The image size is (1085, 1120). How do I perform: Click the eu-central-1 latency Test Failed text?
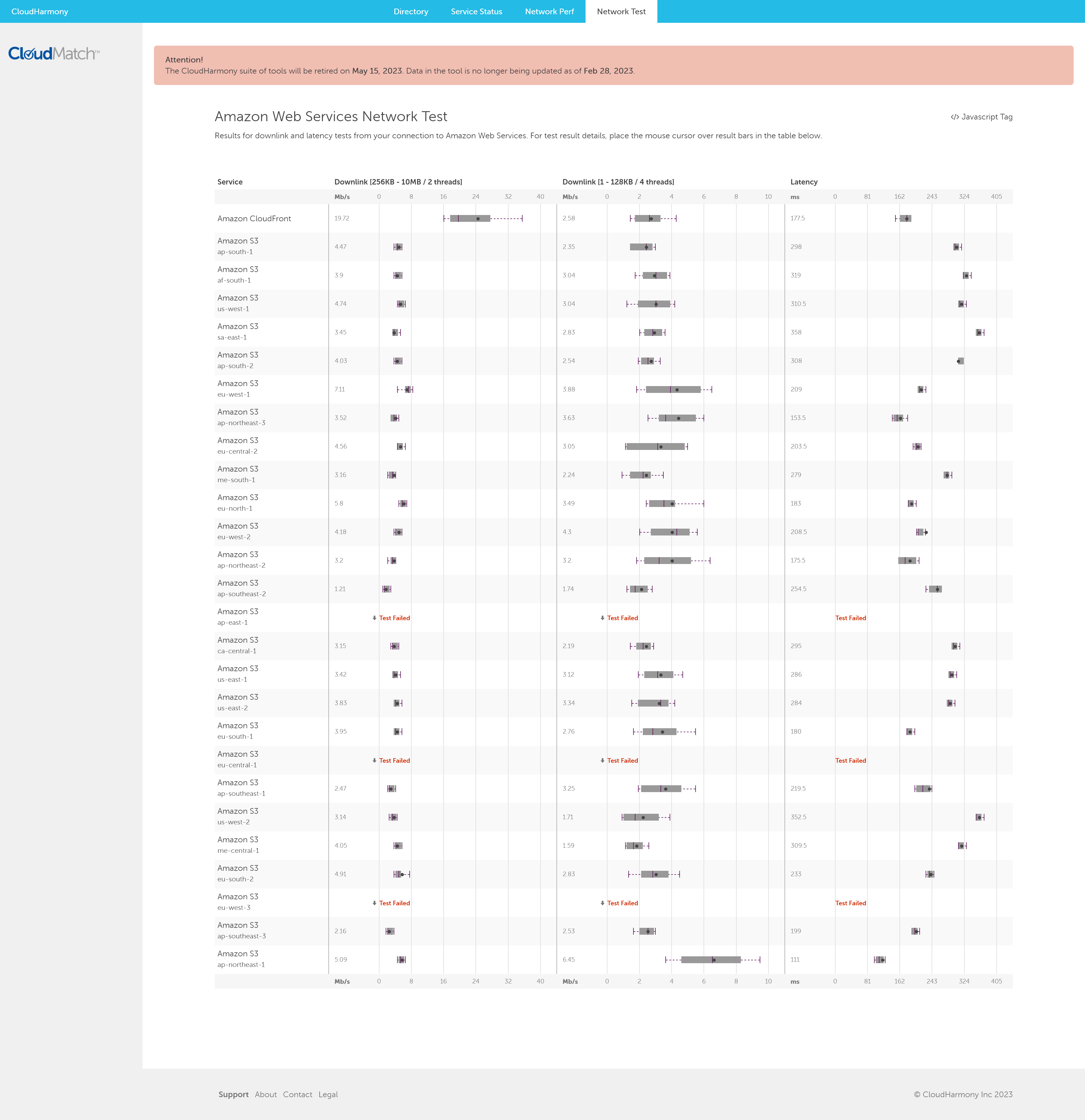click(850, 761)
